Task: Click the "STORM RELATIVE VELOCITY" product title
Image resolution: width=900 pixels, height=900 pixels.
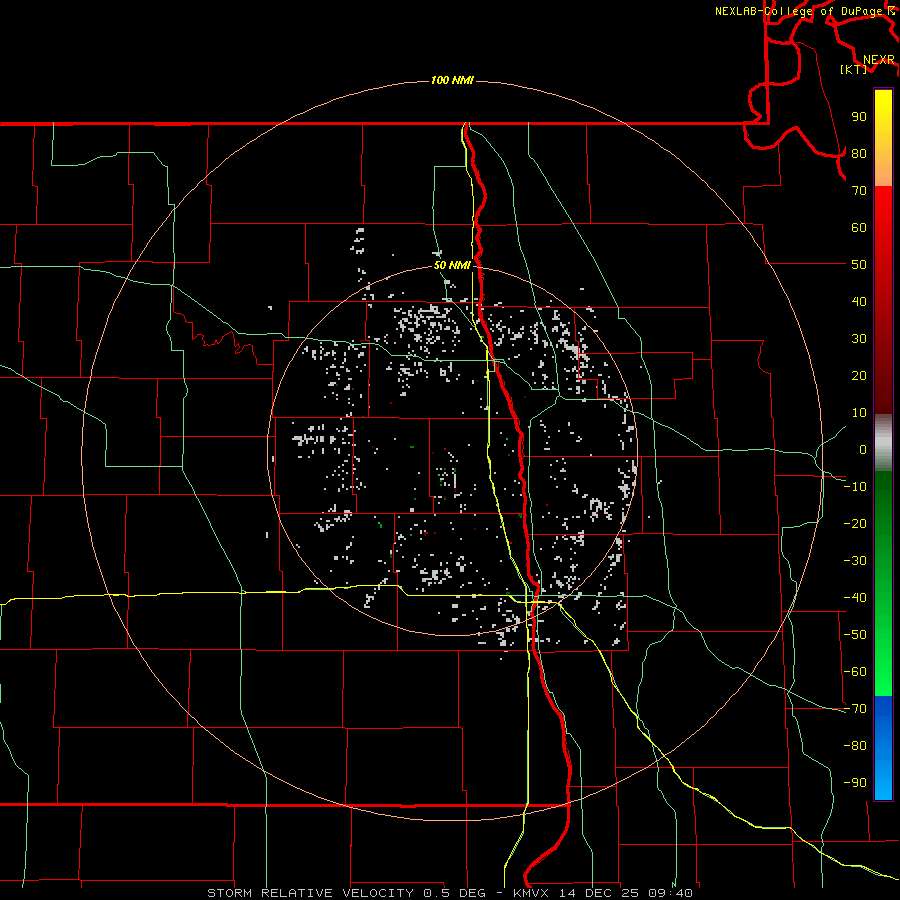Action: coord(310,893)
